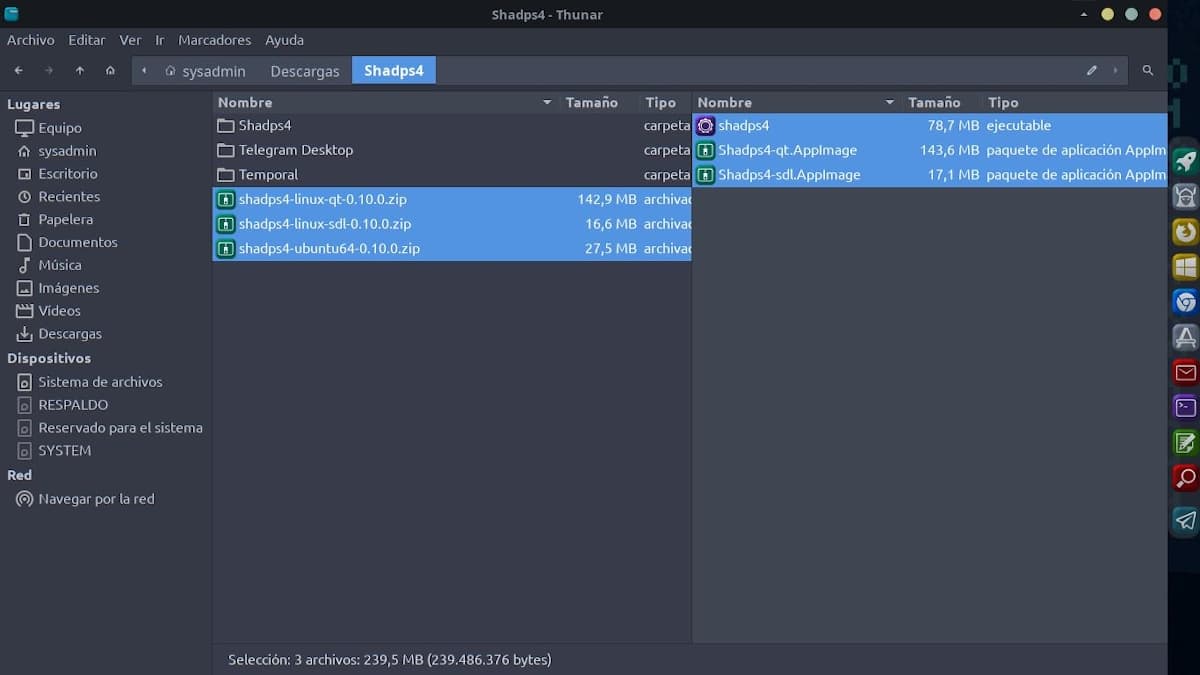Go up to parent folder arrow
This screenshot has height=675, width=1200.
pos(80,71)
